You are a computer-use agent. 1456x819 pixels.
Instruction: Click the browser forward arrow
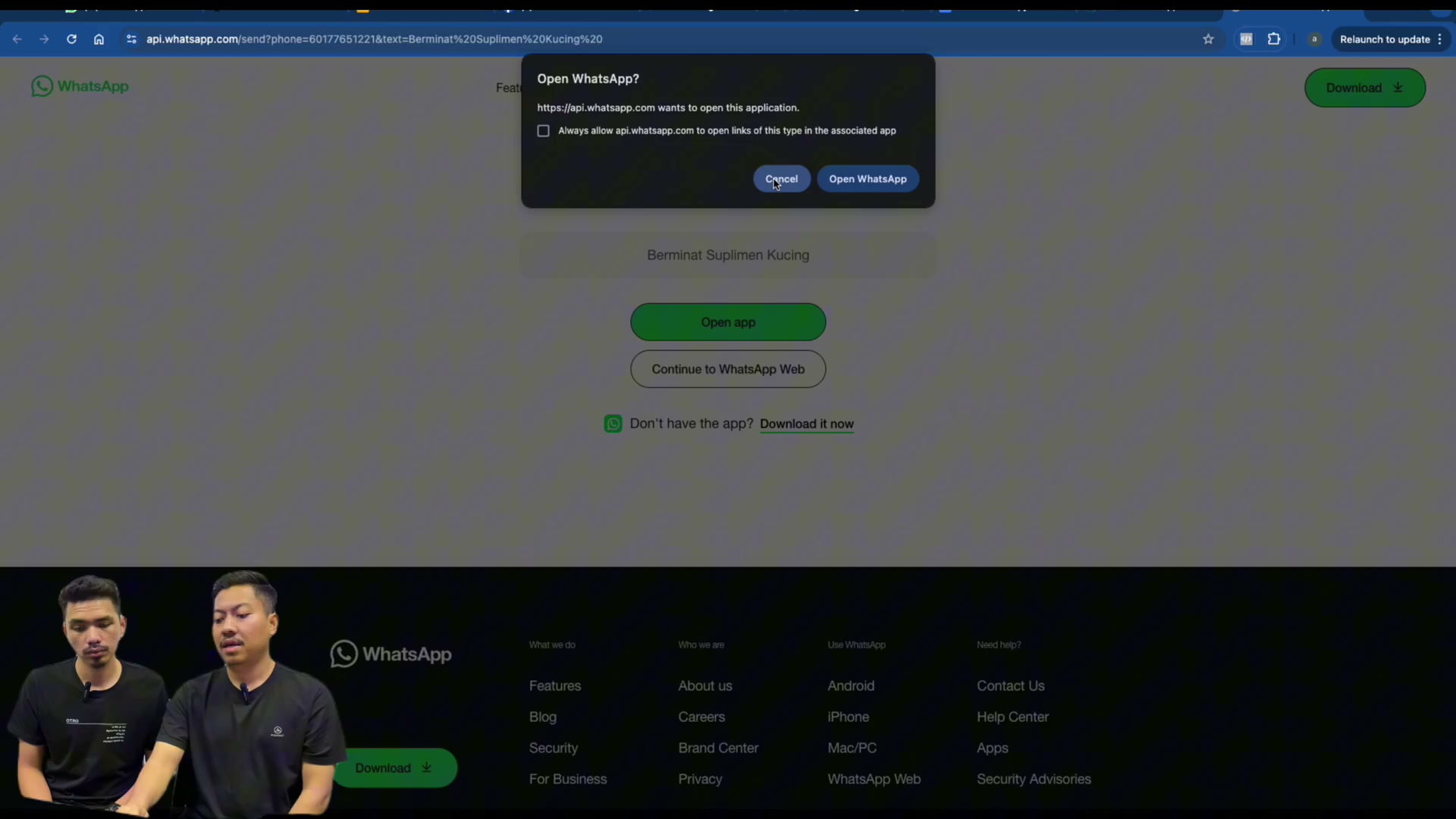[44, 39]
